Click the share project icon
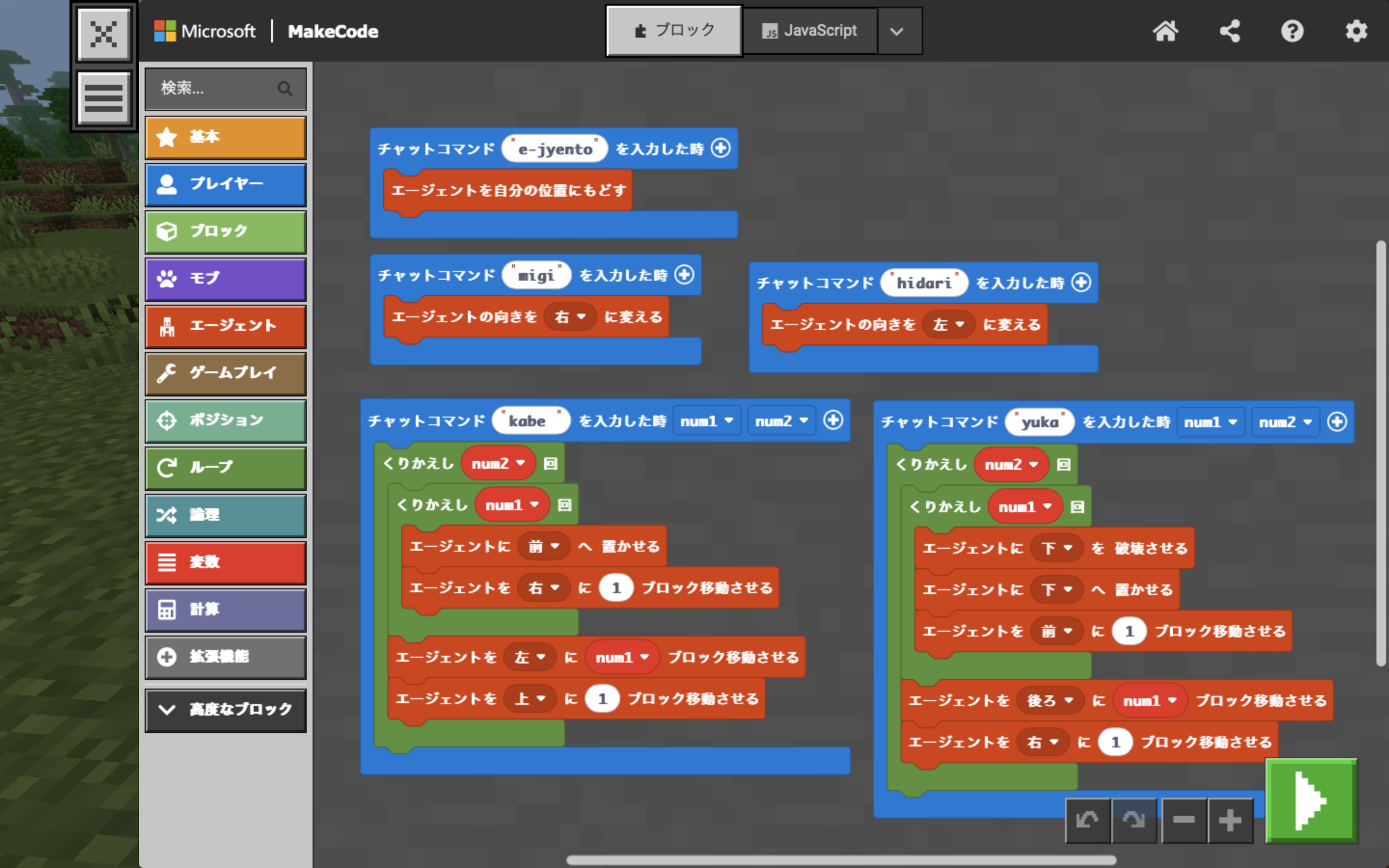 coord(1229,31)
